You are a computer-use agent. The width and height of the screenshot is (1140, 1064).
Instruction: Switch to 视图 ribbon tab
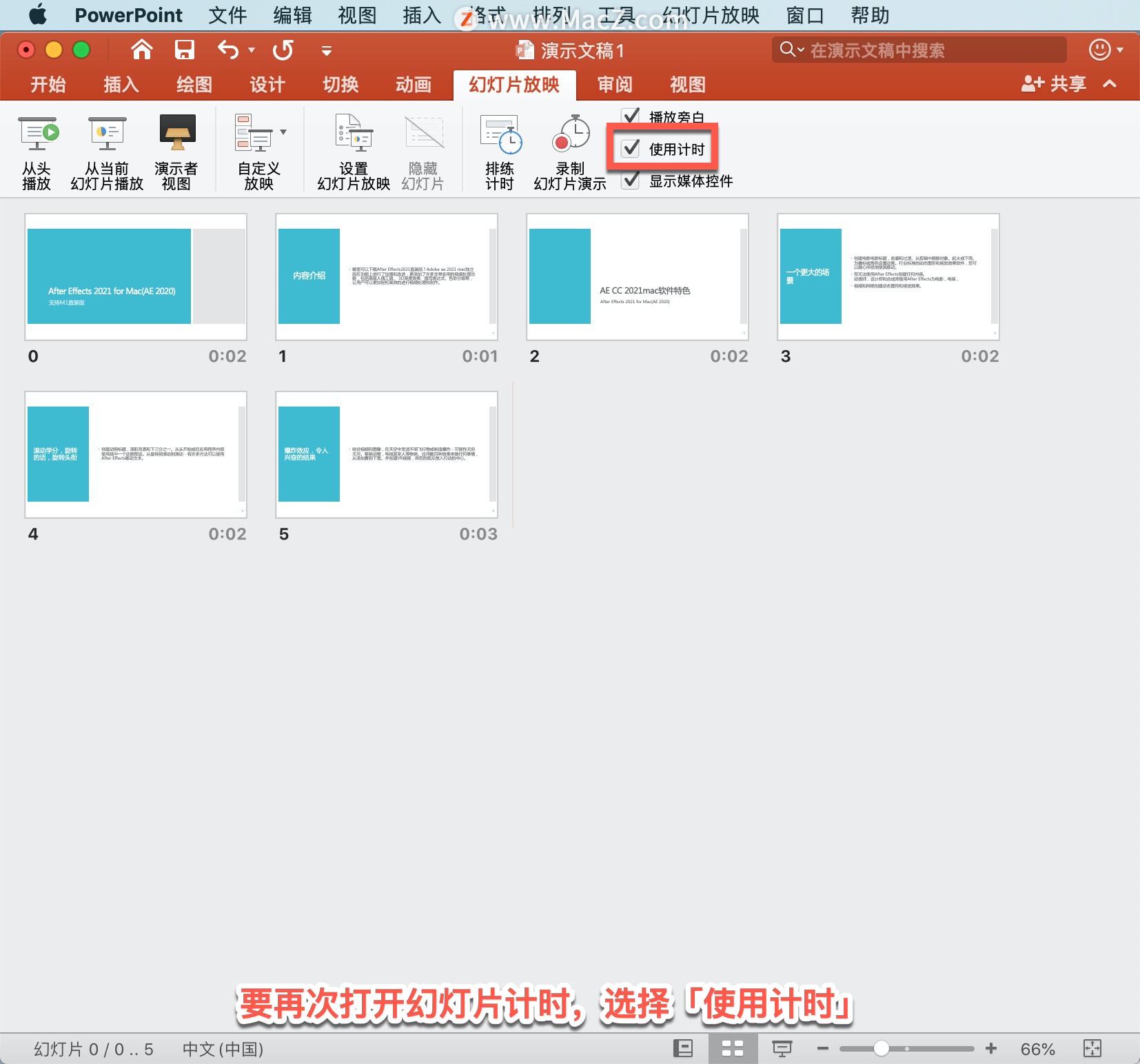point(687,85)
